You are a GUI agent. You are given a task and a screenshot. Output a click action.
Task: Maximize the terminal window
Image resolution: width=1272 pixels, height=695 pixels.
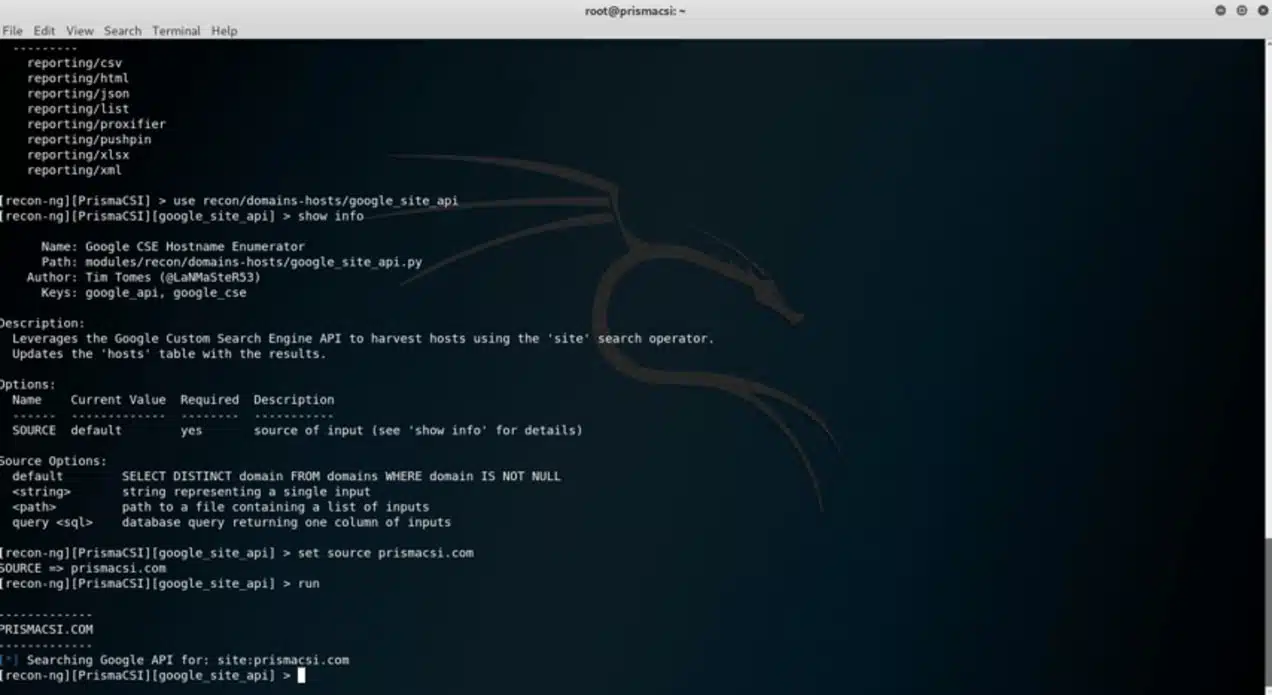click(x=1240, y=10)
